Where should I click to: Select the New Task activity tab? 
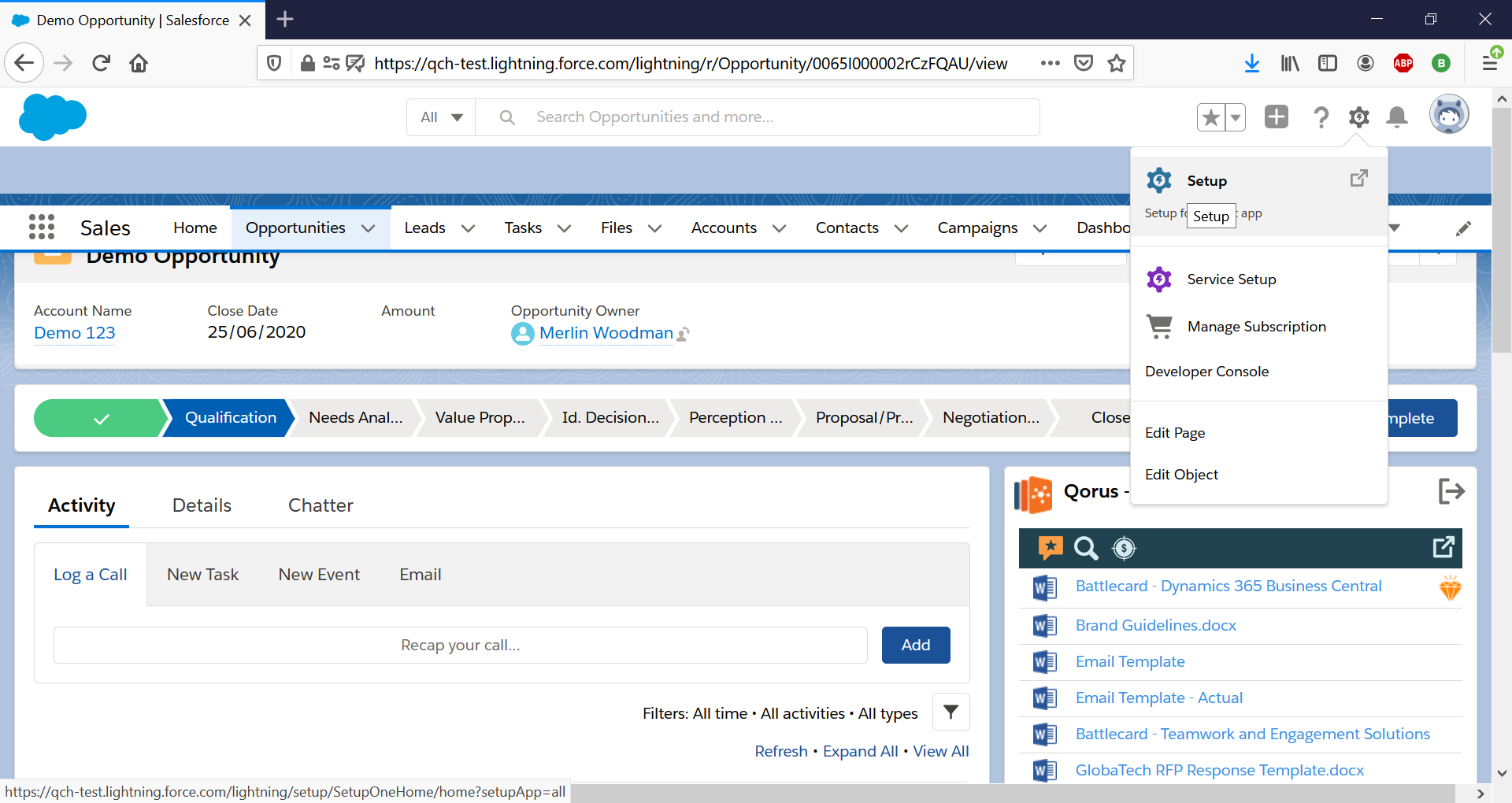click(202, 575)
